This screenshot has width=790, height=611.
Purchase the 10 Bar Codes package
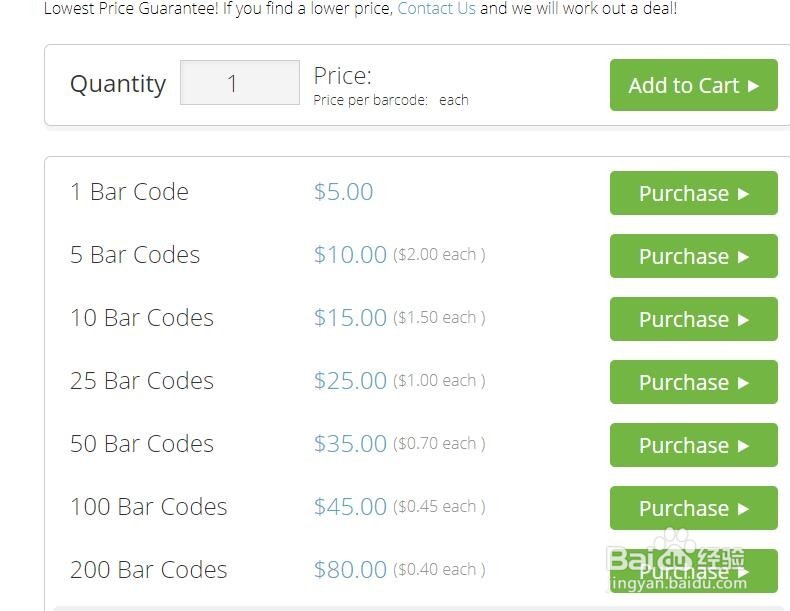coord(693,319)
